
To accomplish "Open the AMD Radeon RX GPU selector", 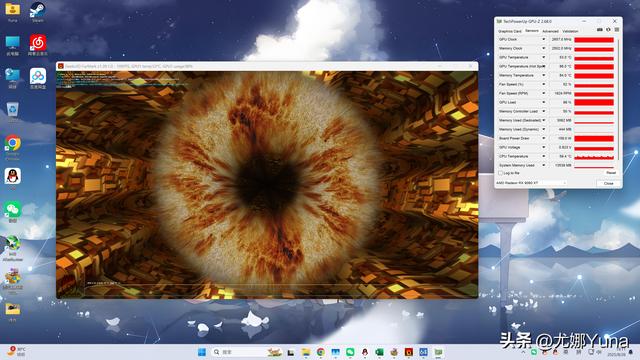I will [x=531, y=183].
